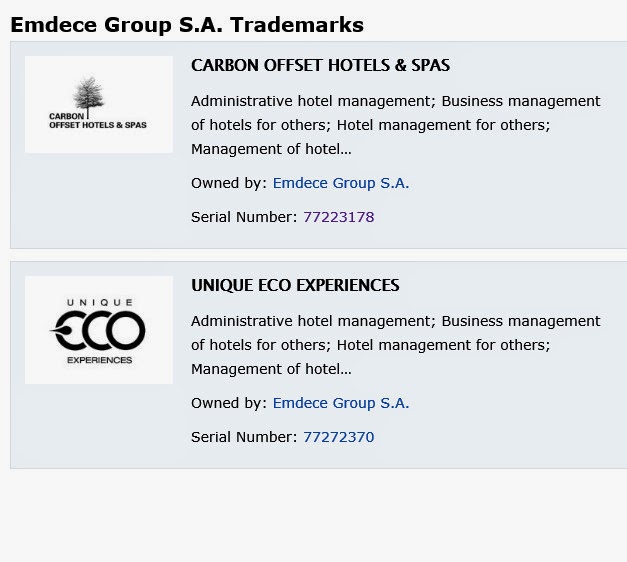Open the Unique Eco Experiences logo thumbnail
627x562 pixels.
[99, 330]
